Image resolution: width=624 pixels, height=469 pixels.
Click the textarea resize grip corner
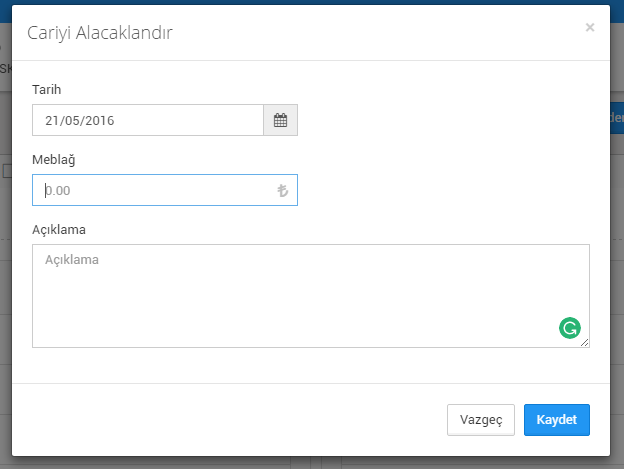pyautogui.click(x=585, y=343)
